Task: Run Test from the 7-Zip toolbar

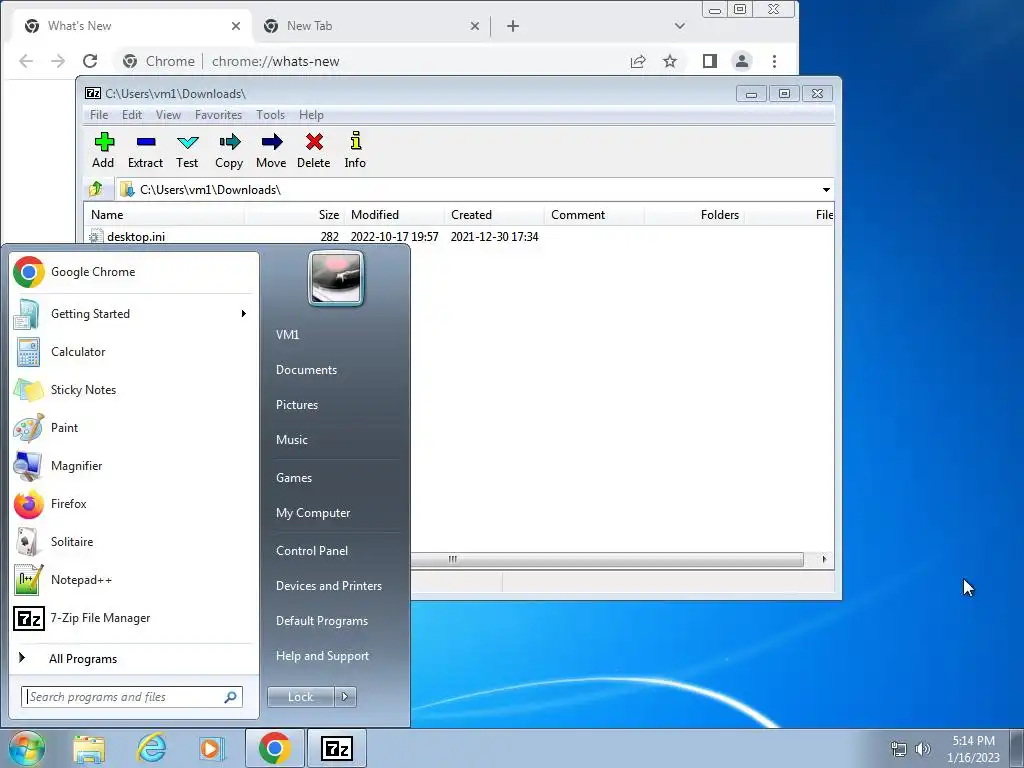Action: pyautogui.click(x=187, y=150)
